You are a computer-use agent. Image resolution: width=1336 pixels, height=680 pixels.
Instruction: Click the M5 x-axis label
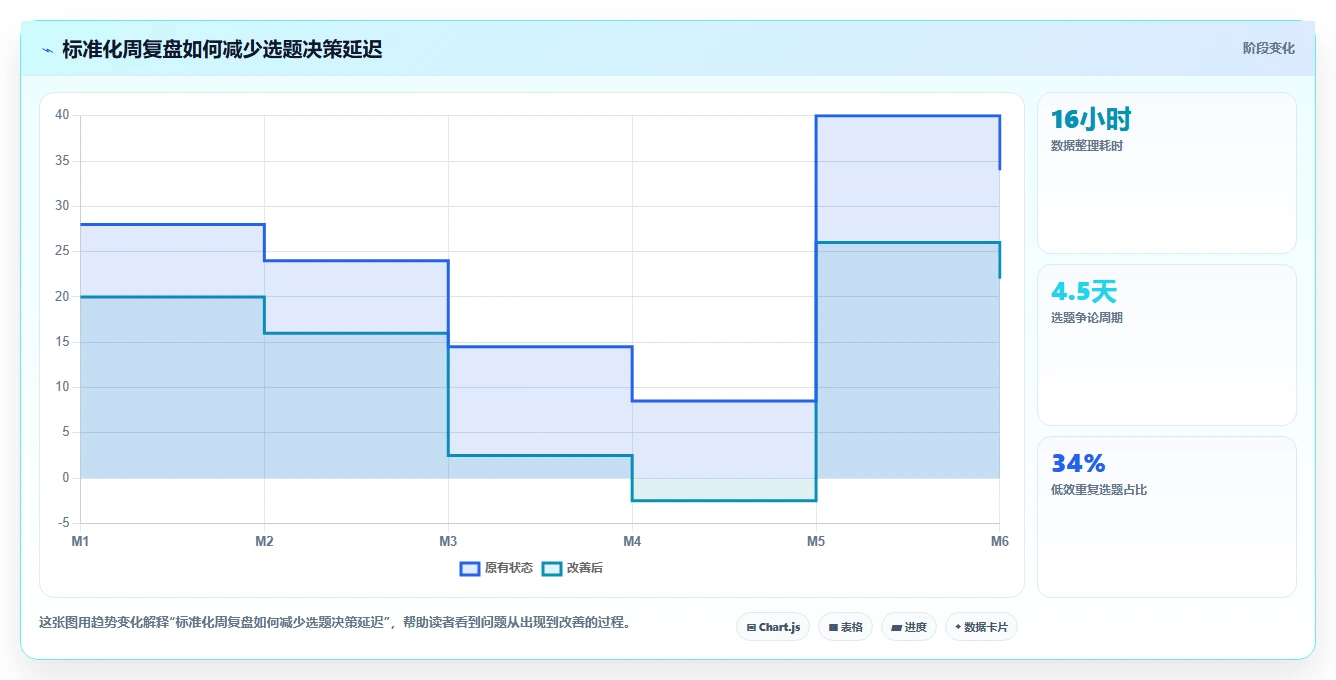(x=816, y=541)
